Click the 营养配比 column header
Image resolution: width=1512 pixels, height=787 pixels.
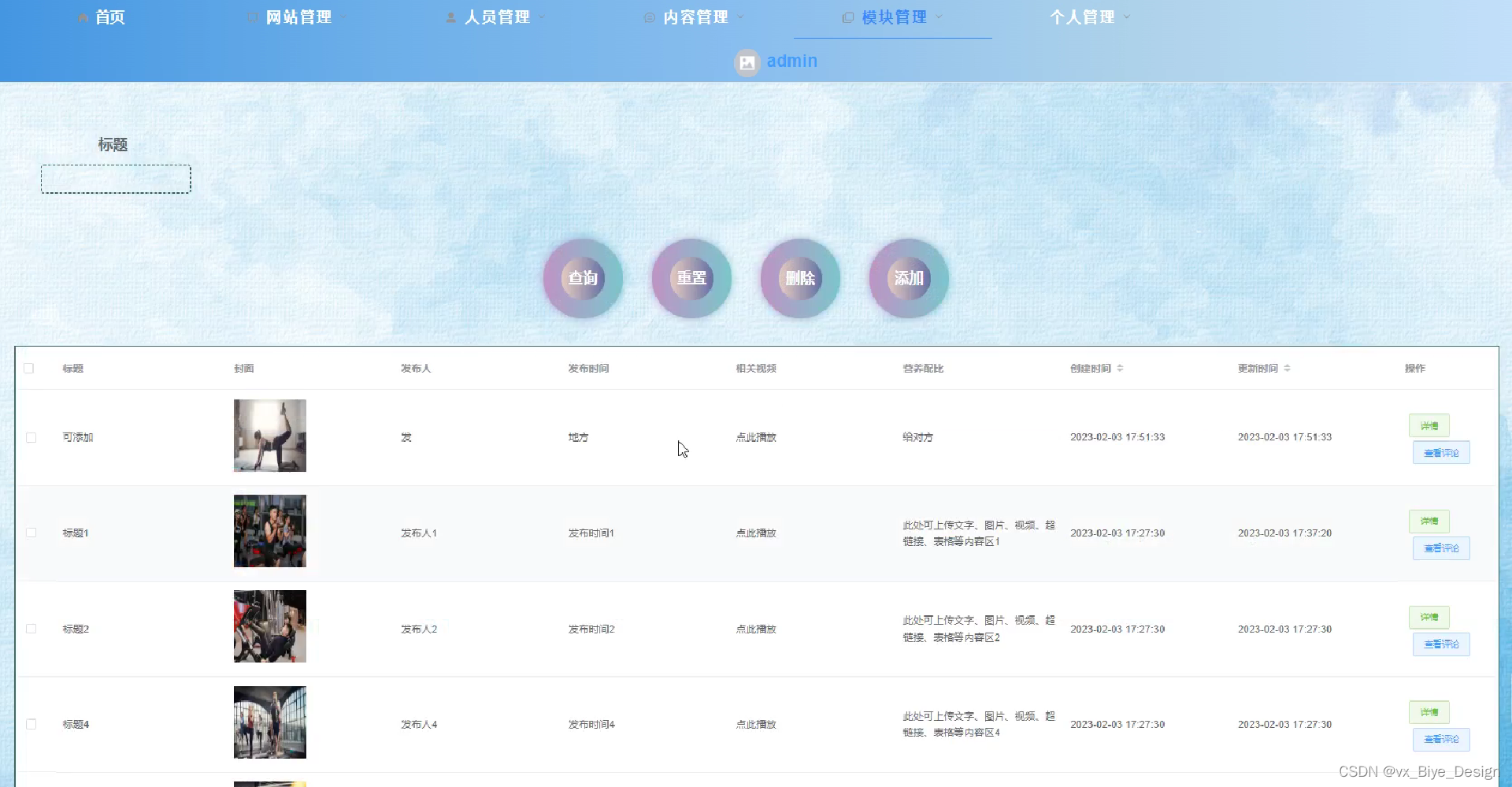[x=923, y=368]
